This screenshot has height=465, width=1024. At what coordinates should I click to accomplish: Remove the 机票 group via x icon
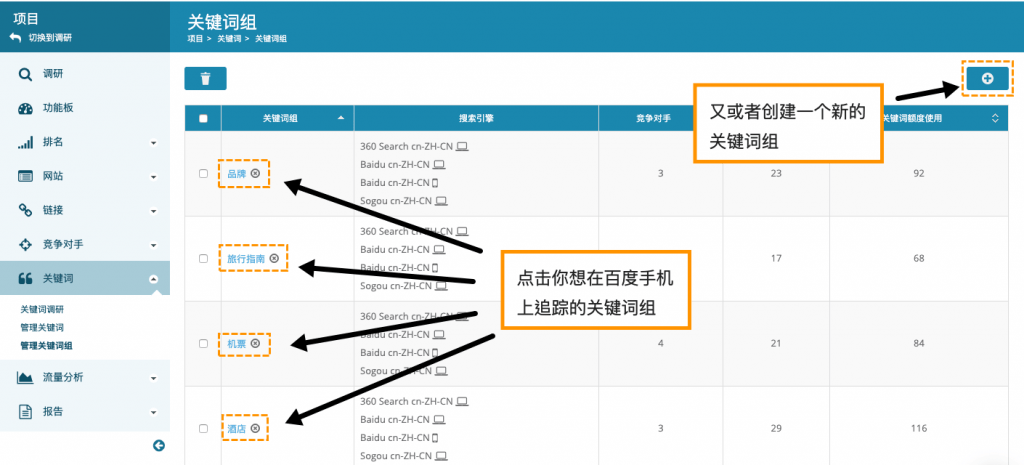click(255, 344)
